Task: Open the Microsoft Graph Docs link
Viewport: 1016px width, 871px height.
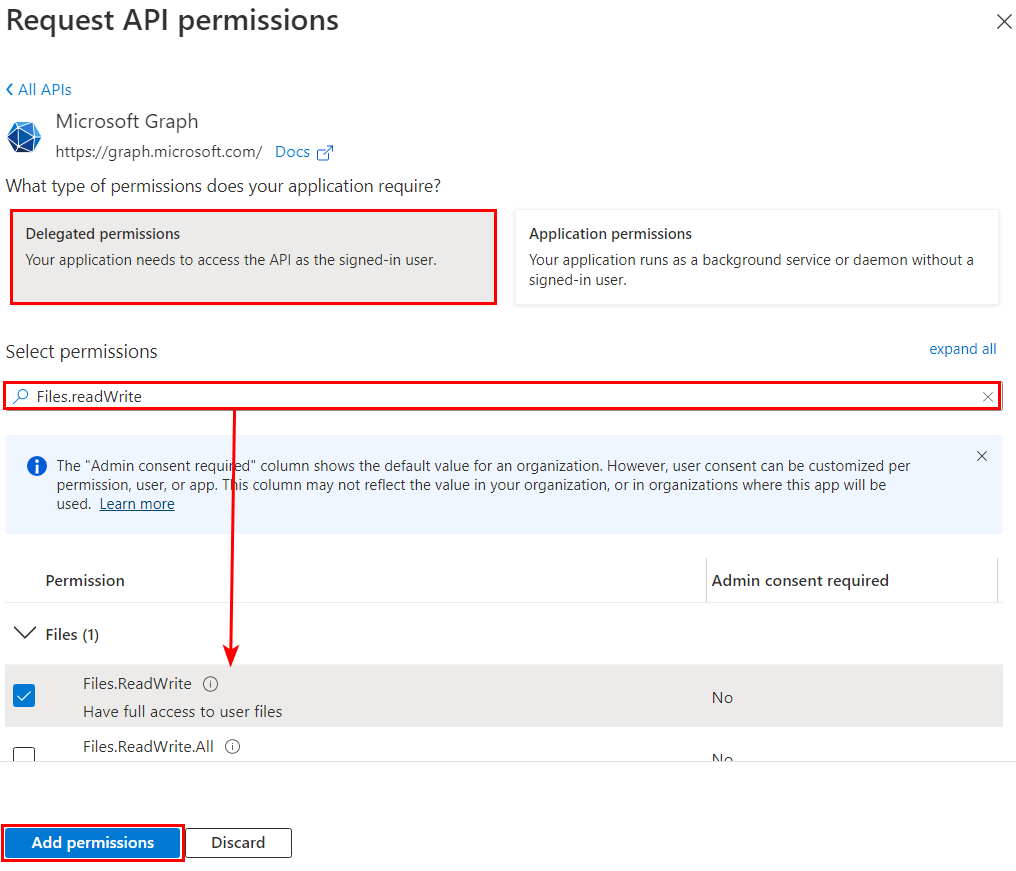Action: coord(292,152)
